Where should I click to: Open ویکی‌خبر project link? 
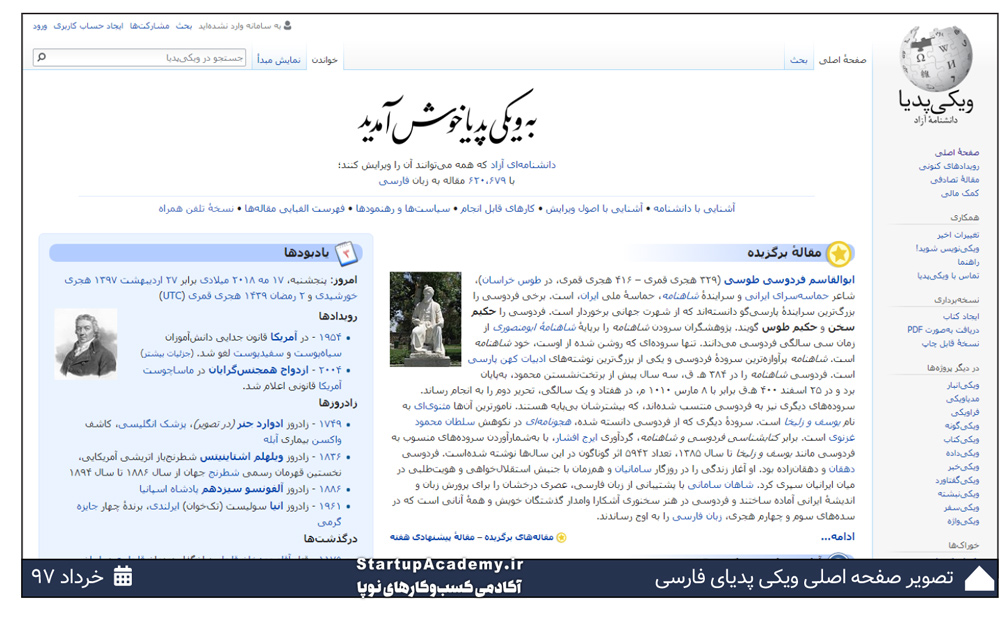click(964, 467)
